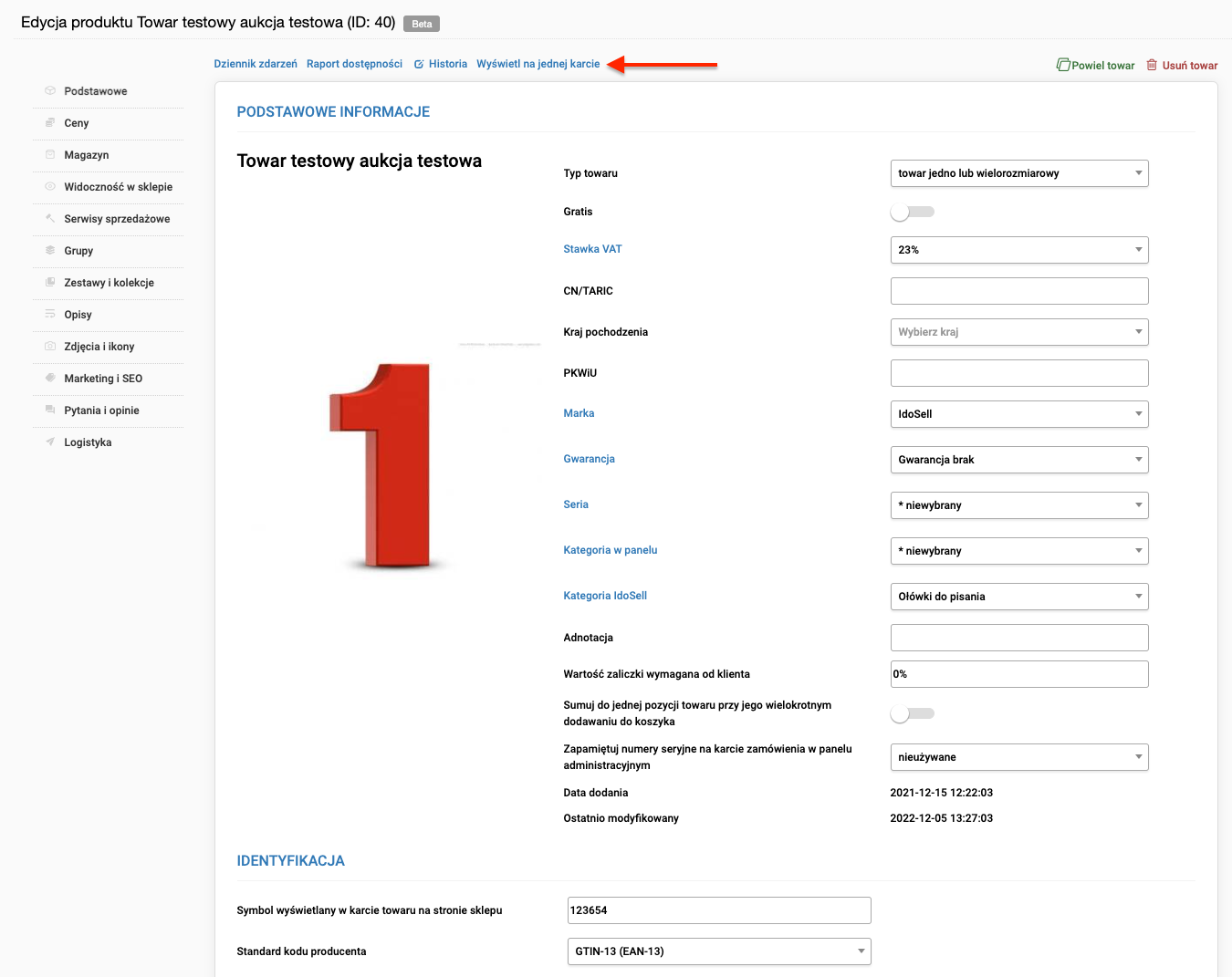Viewport: 1232px width, 977px height.
Task: Click Wyświetl na jednej karcie
Action: click(538, 64)
